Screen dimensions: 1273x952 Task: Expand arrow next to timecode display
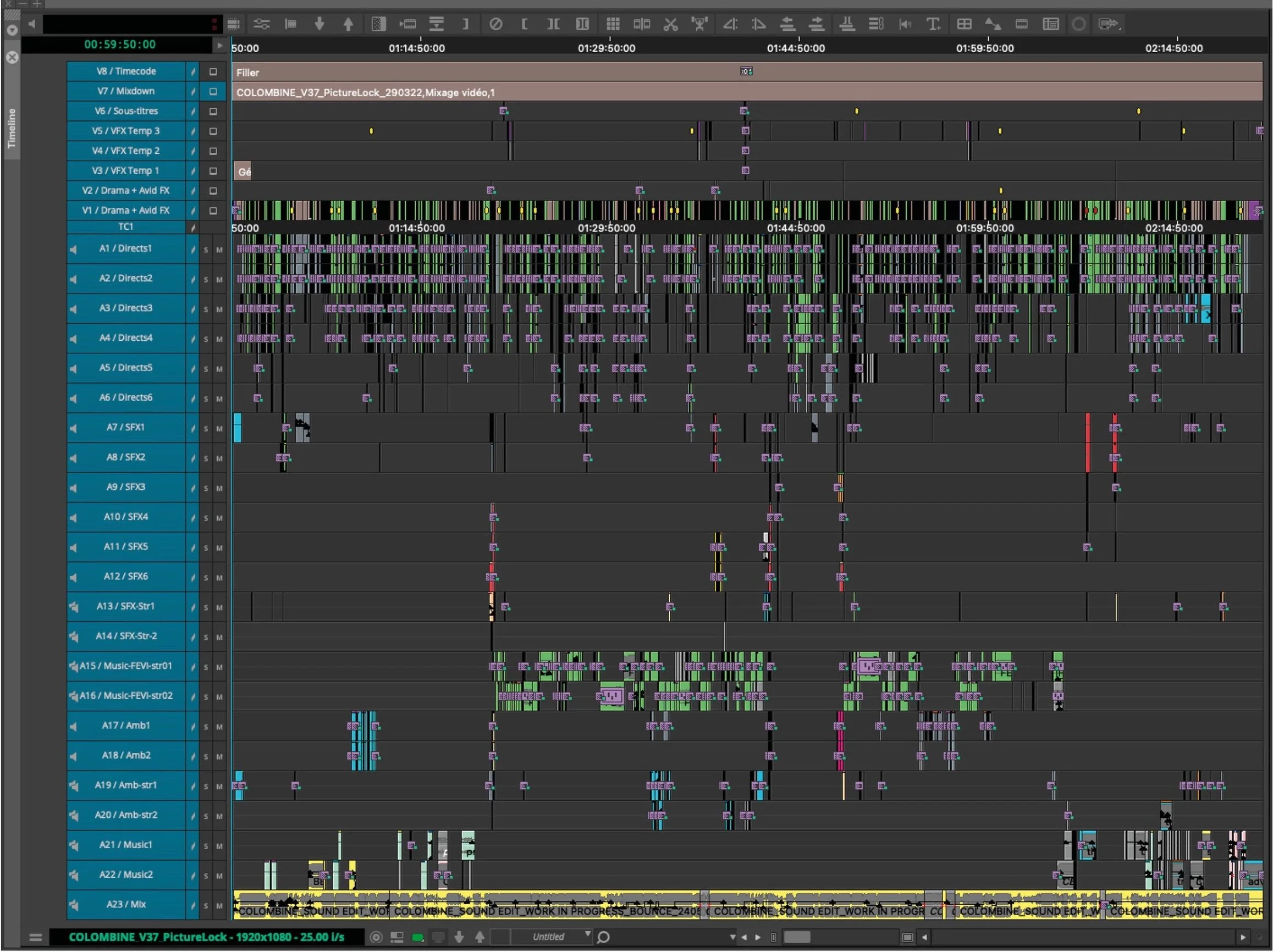[x=219, y=45]
